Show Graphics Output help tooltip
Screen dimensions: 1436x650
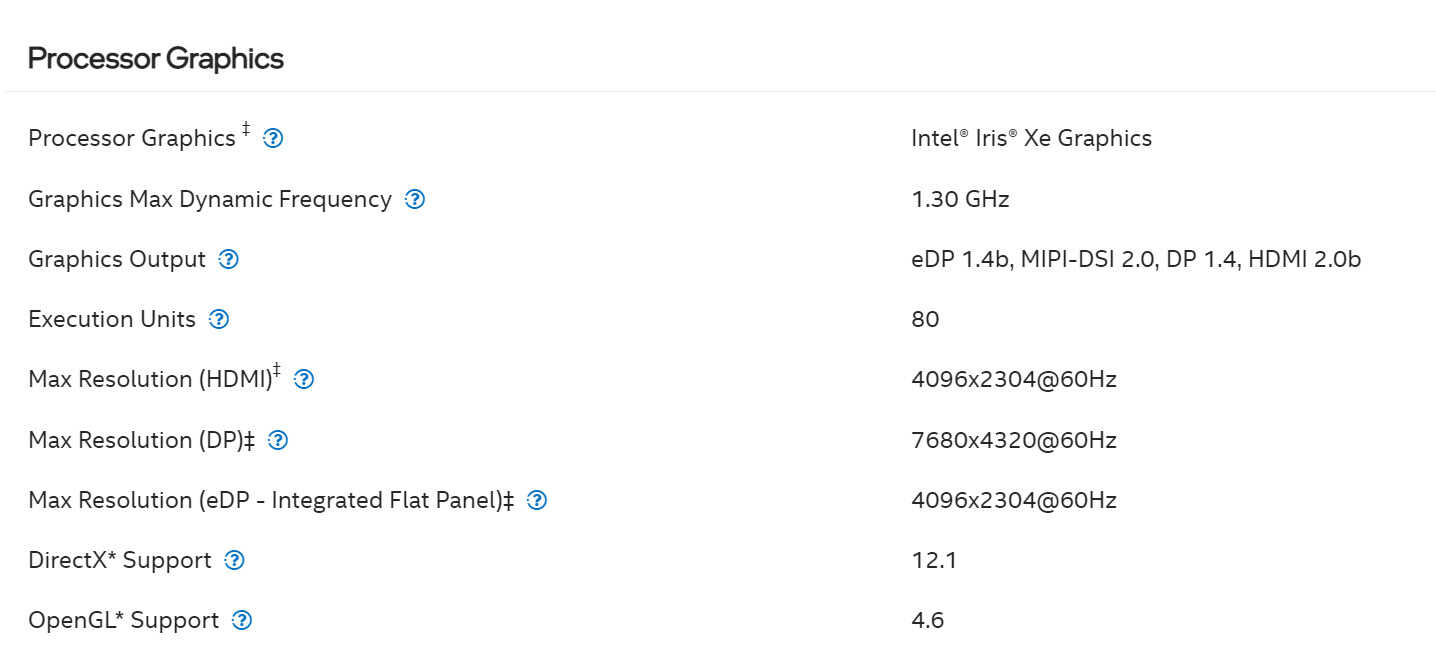coord(229,259)
